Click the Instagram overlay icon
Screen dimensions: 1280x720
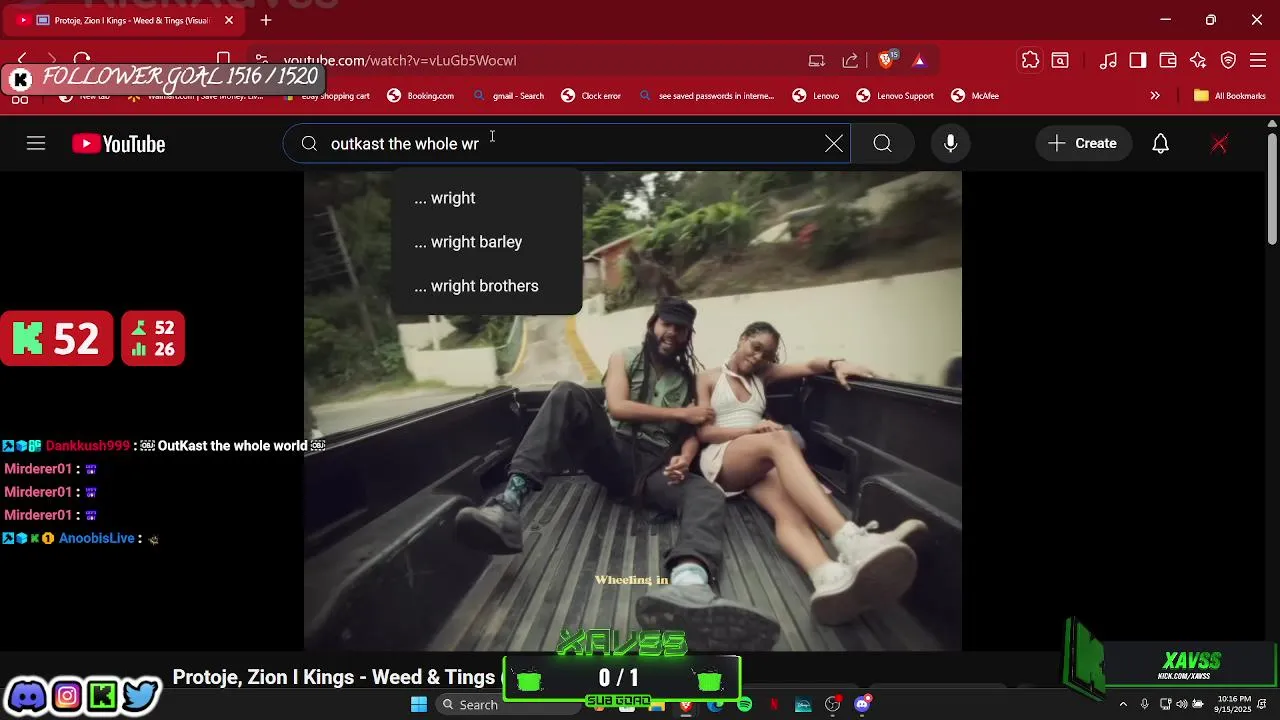click(66, 695)
